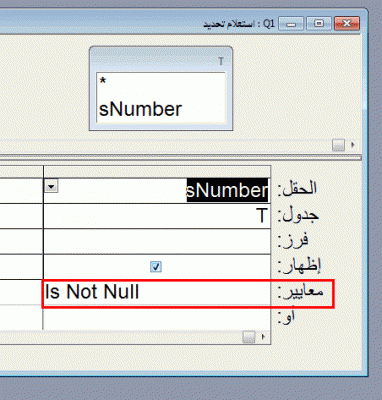Viewport: 382px width, 400px height.
Task: Click the column selector above sNumber column
Action: click(157, 171)
